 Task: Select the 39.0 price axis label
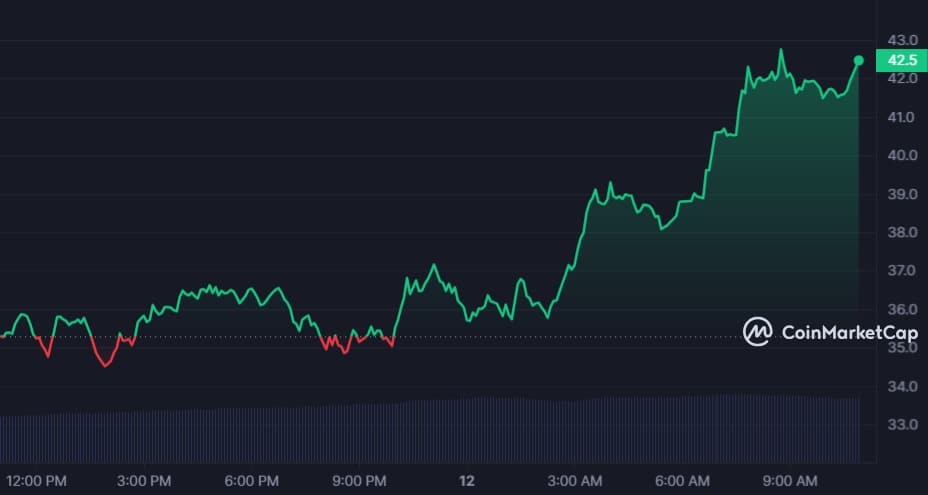coord(902,194)
